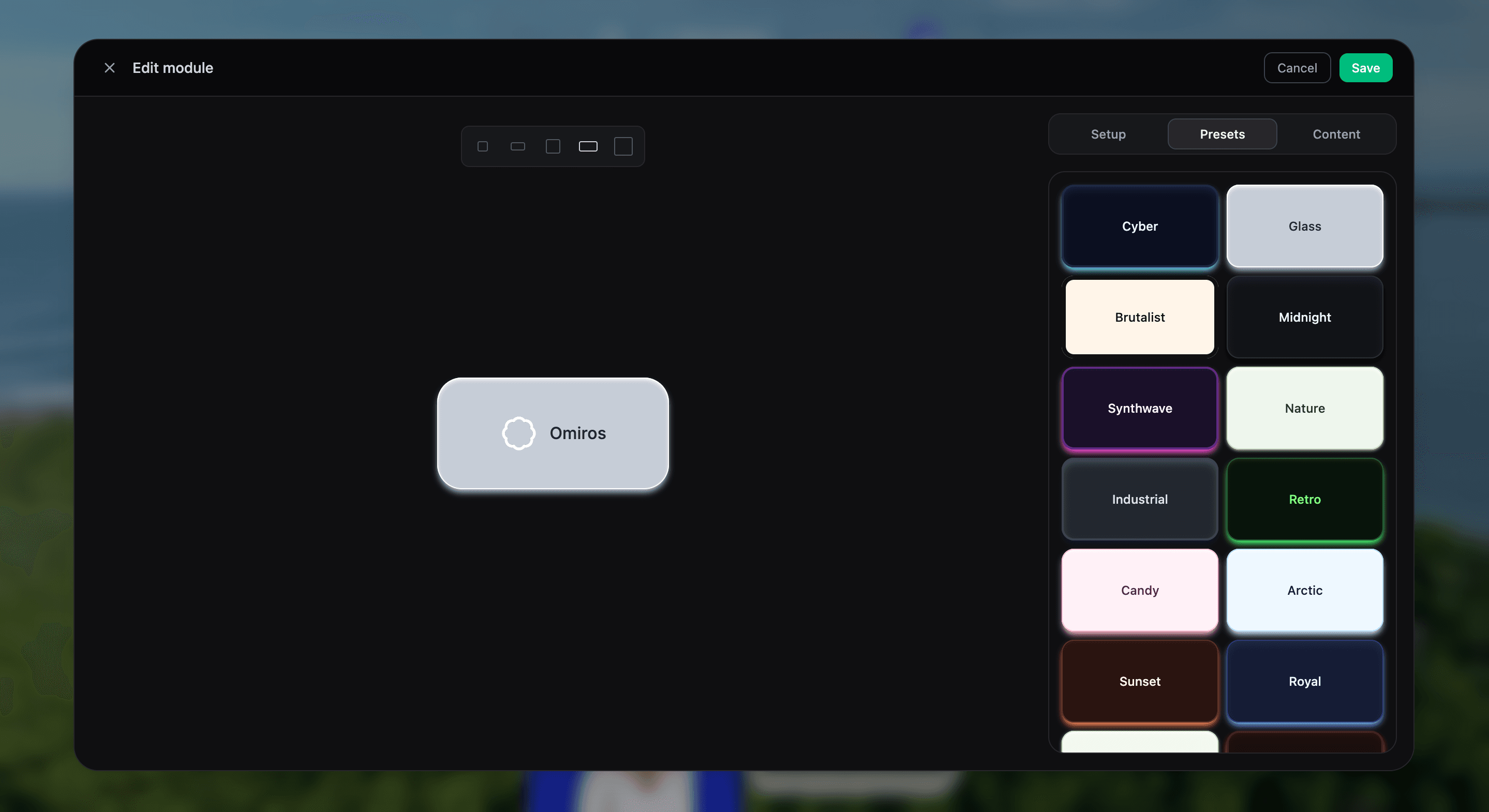1489x812 pixels.
Task: Choose the largest square size icon
Action: pyautogui.click(x=623, y=146)
